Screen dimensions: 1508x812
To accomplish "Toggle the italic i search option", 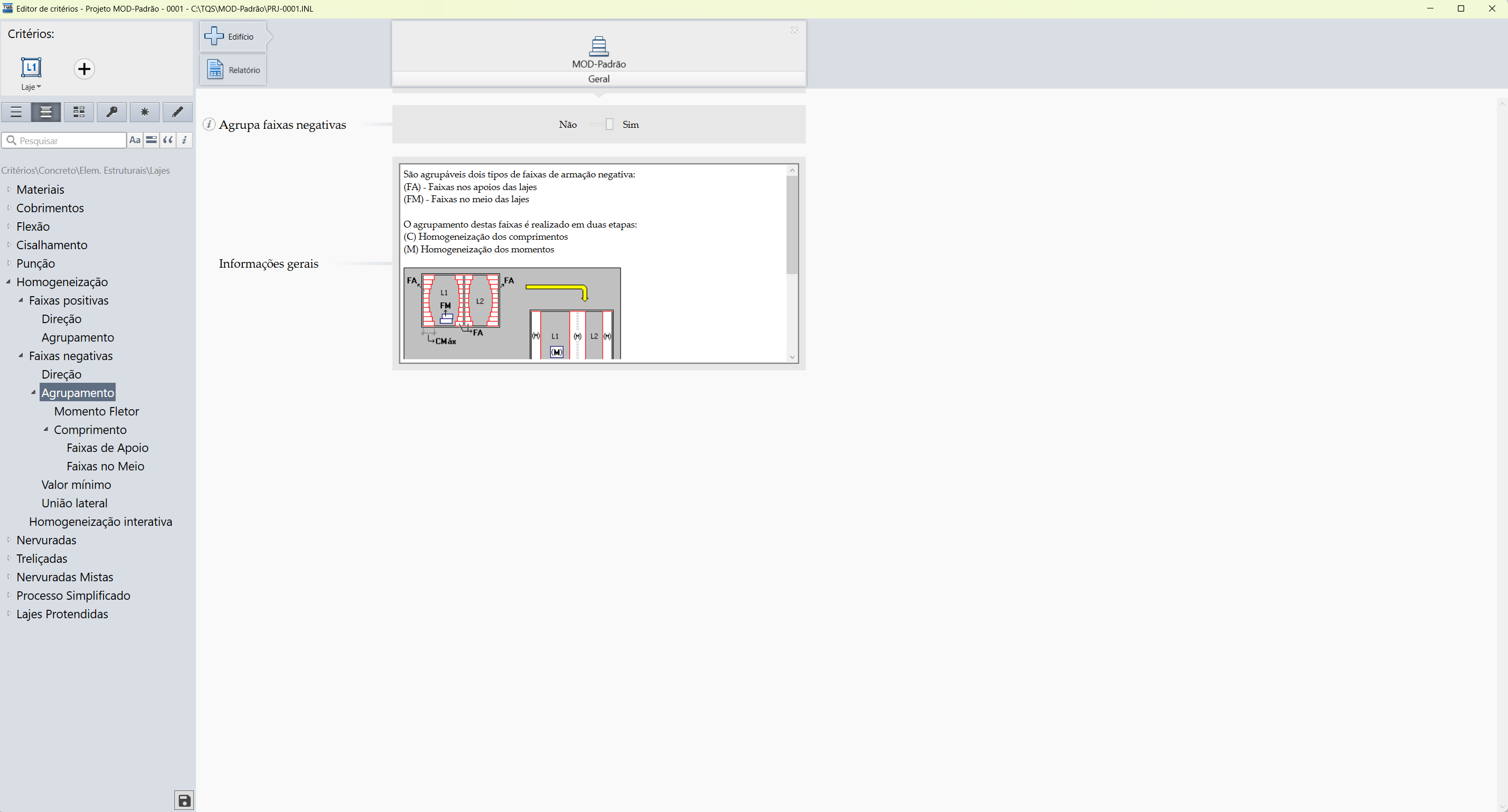I will pyautogui.click(x=184, y=140).
